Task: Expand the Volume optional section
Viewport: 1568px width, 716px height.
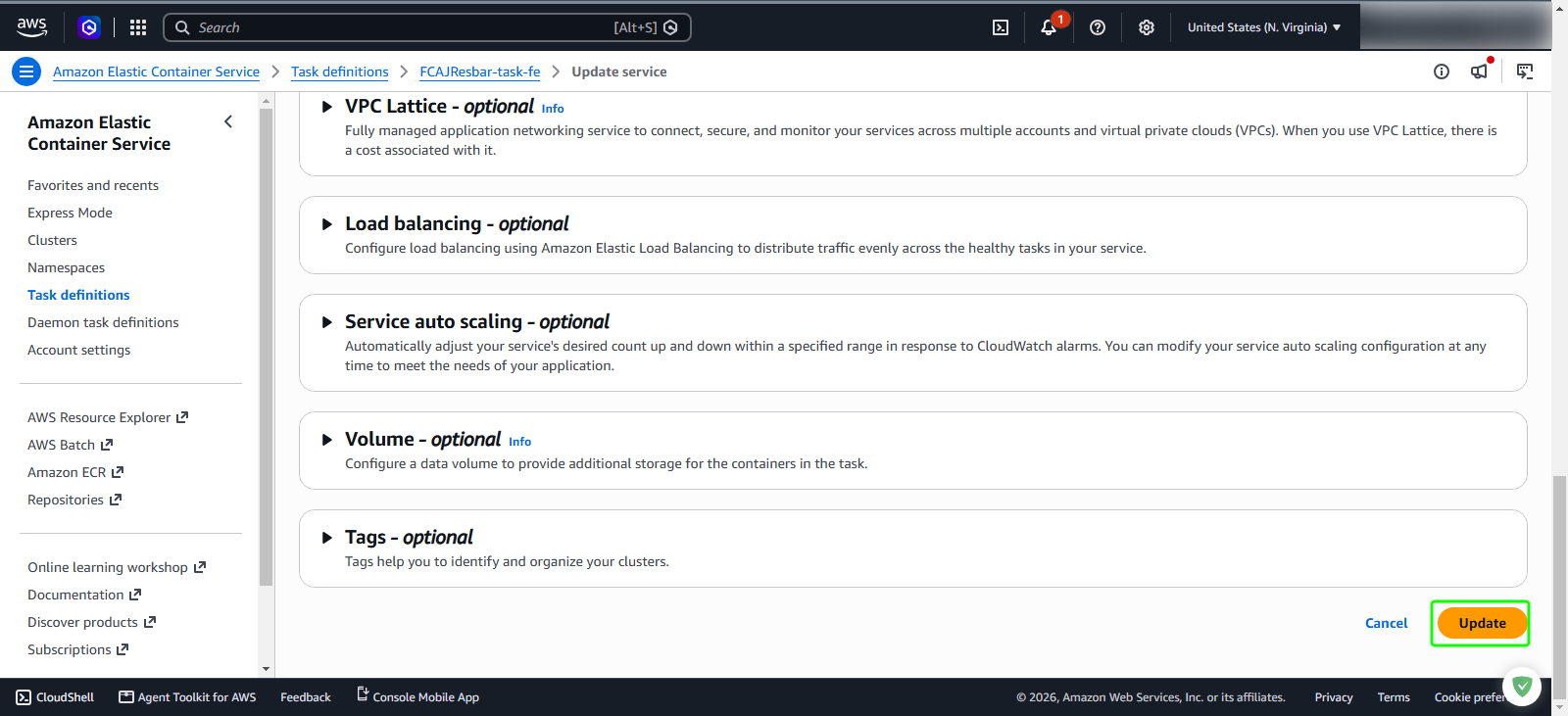Action: 327,440
